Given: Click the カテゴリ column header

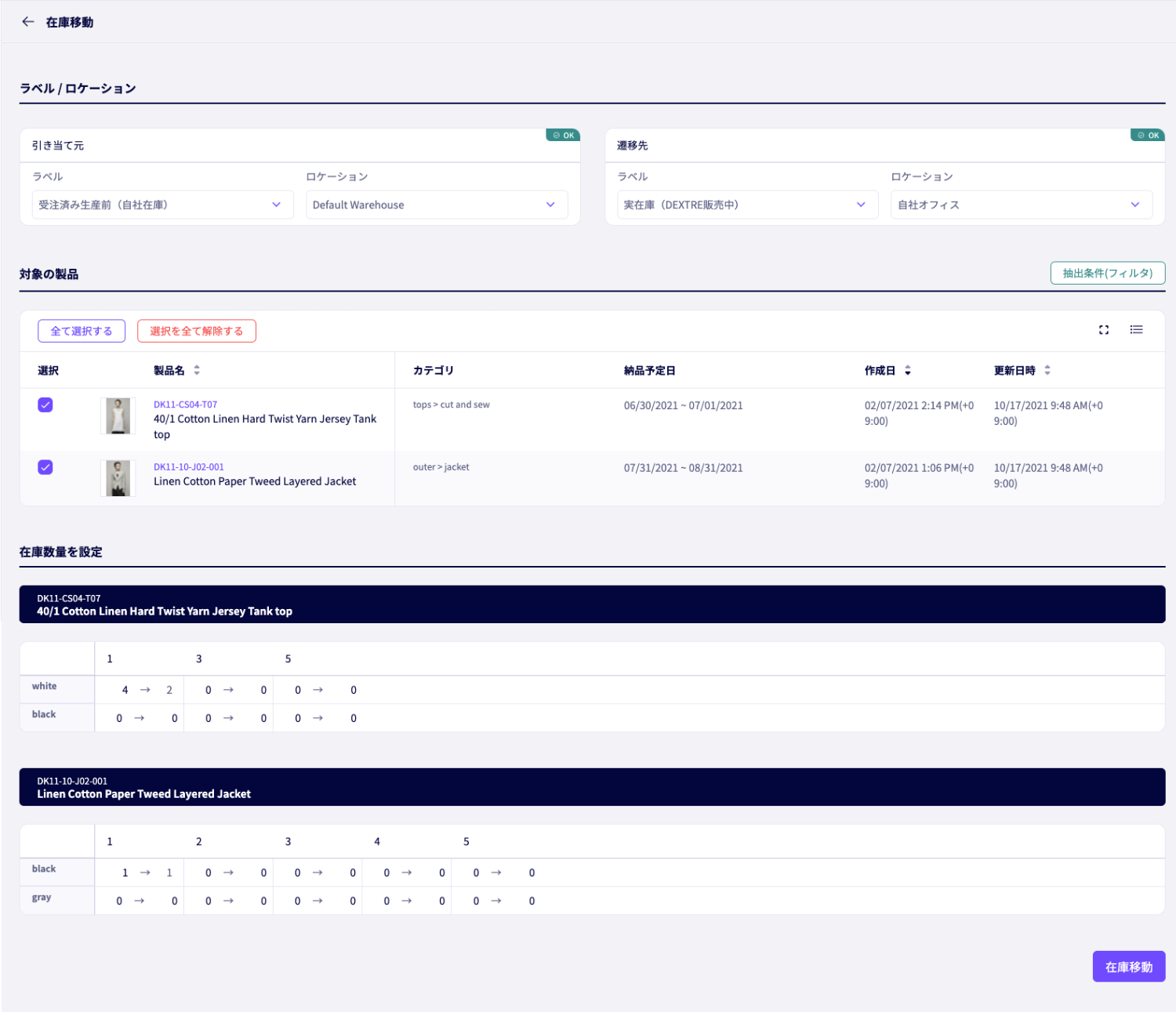Looking at the screenshot, I should coord(434,370).
